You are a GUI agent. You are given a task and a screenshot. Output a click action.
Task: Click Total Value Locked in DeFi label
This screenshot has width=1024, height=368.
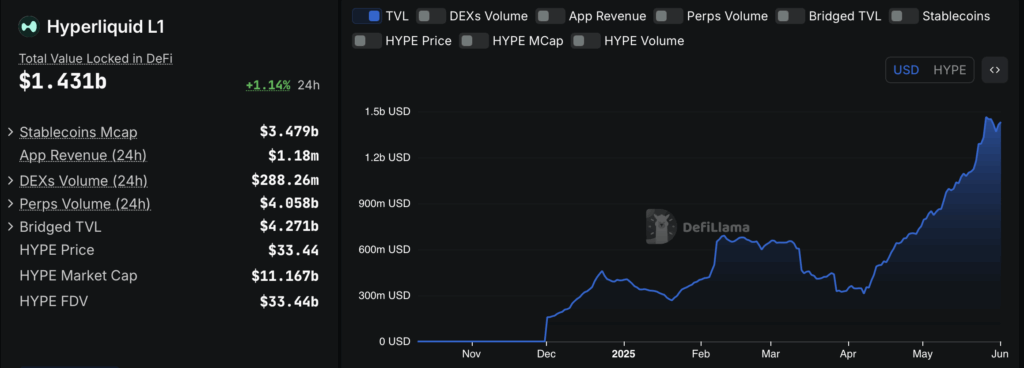(x=95, y=59)
